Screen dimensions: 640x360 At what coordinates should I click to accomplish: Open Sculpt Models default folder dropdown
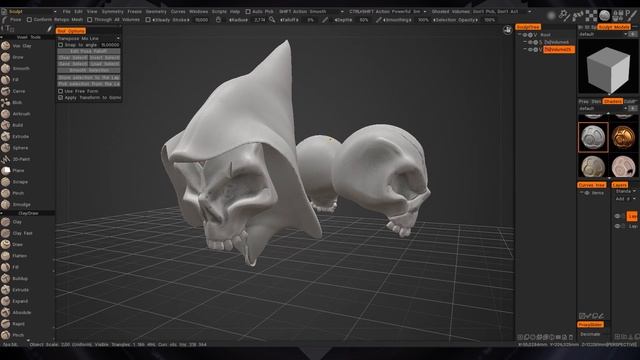[x=603, y=34]
